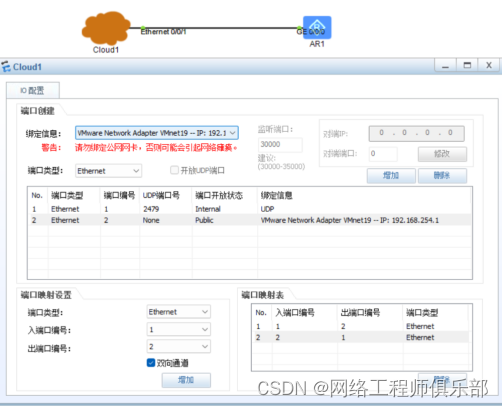Maximize the Cloud1 window
The image size is (503, 407).
pos(467,65)
